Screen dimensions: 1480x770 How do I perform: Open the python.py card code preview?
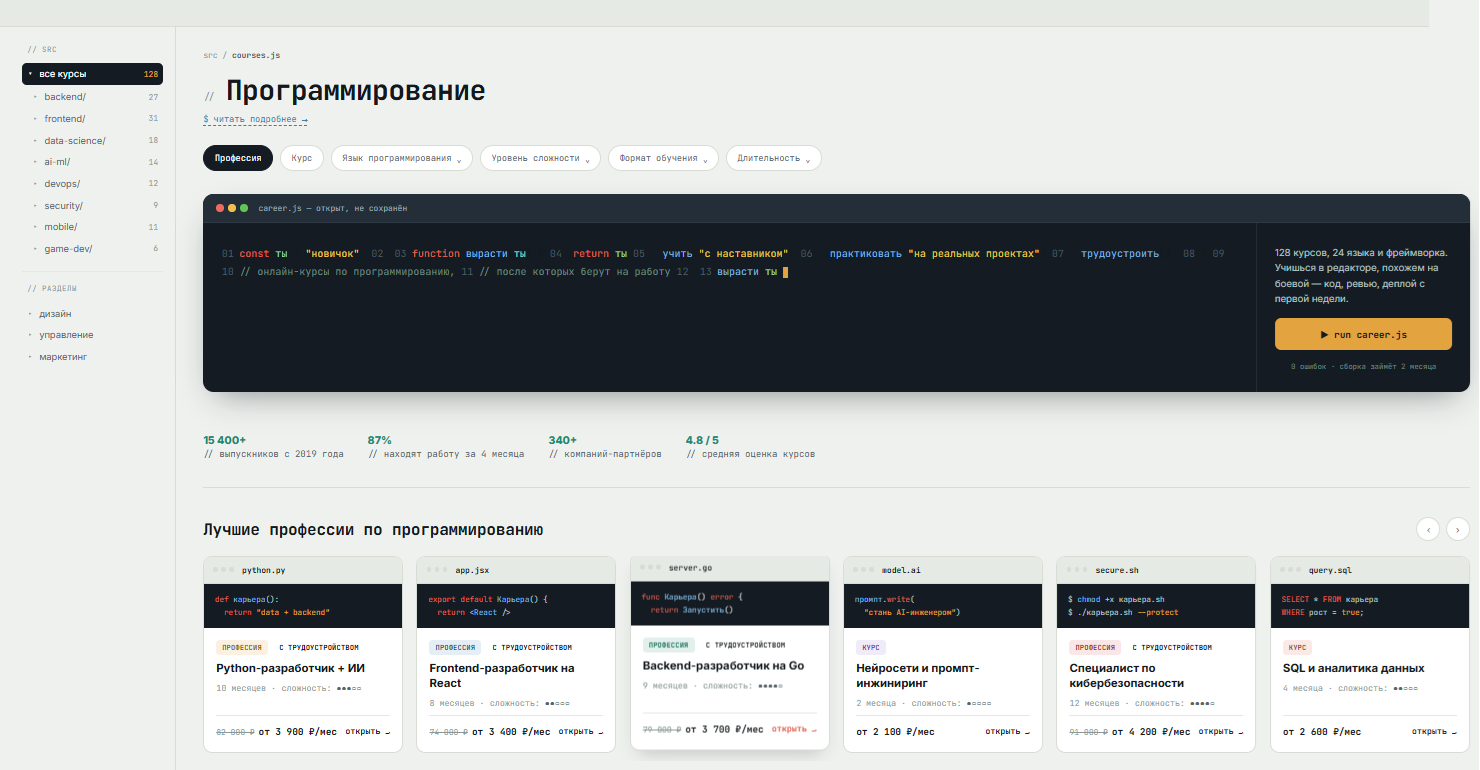[x=305, y=606]
